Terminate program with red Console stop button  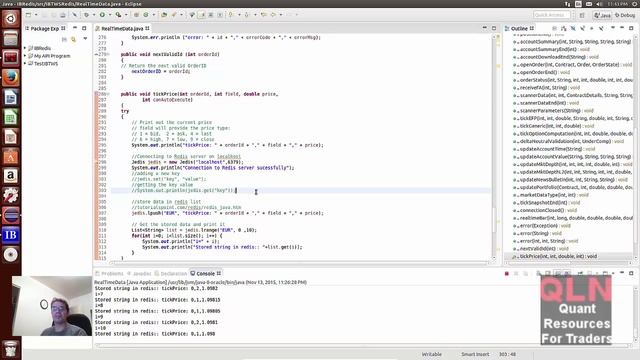507,273
